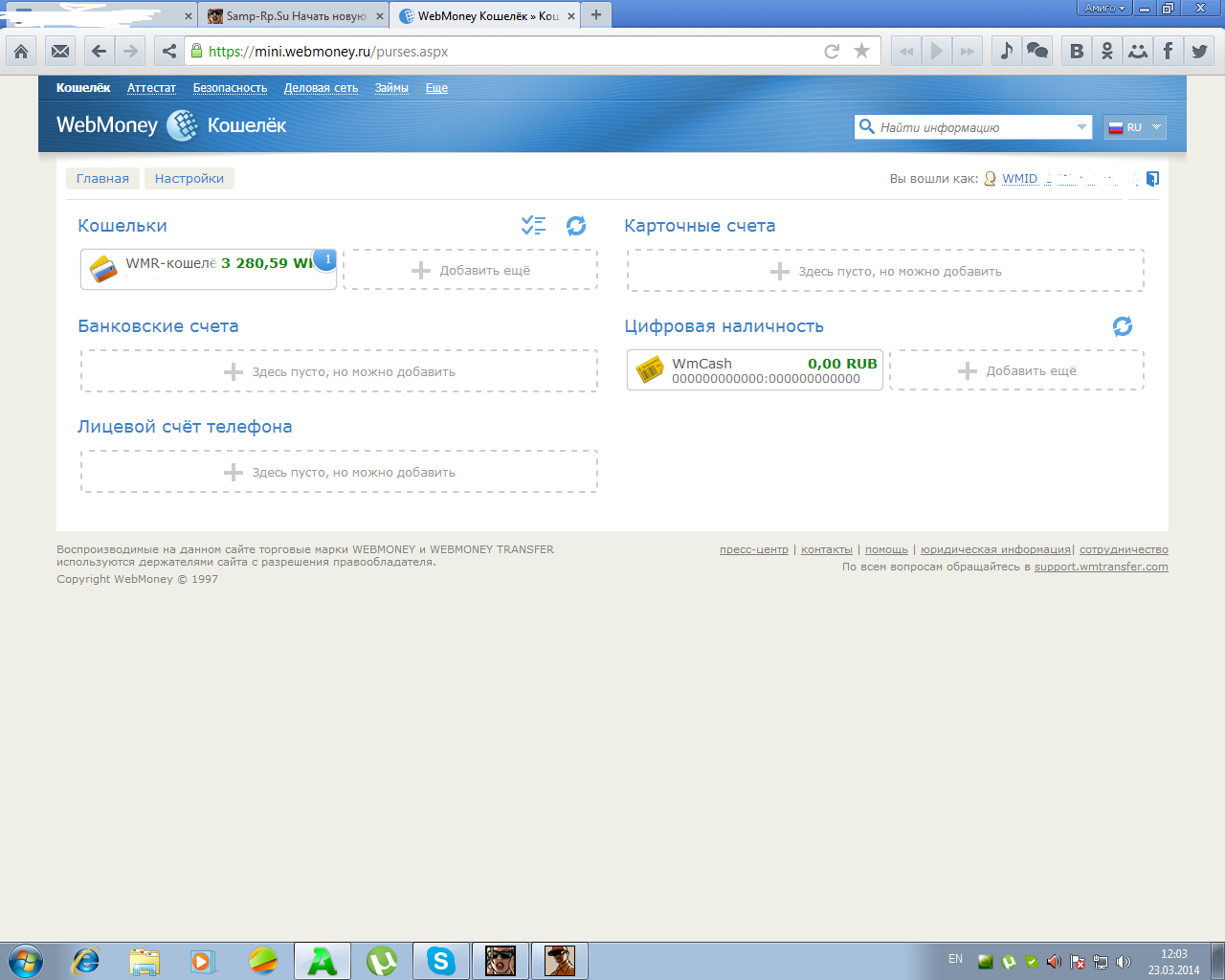The image size is (1225, 980).
Task: Launch Internet Explorer from the taskbar
Action: [x=86, y=961]
